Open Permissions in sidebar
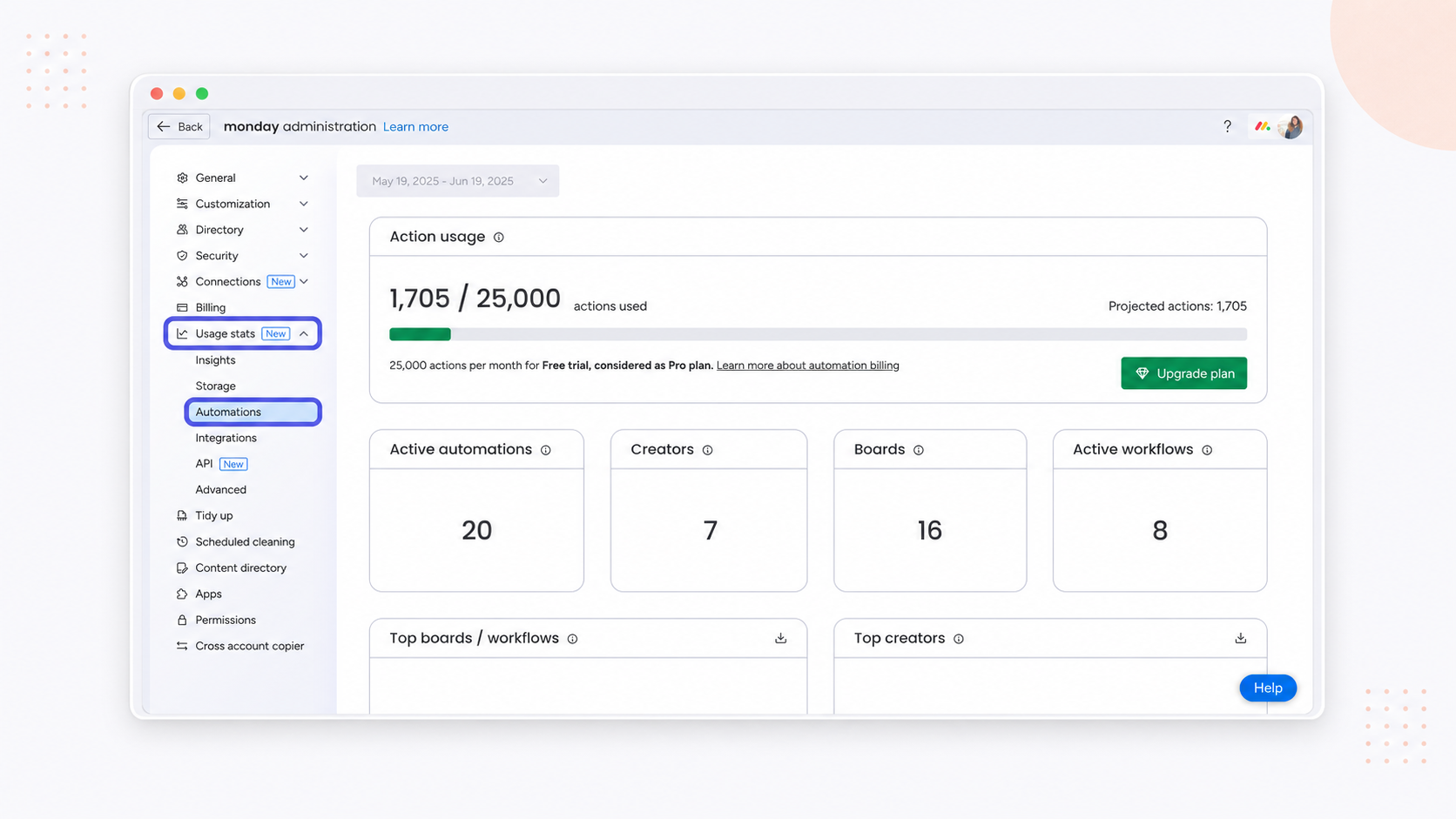1456x819 pixels. coord(226,621)
